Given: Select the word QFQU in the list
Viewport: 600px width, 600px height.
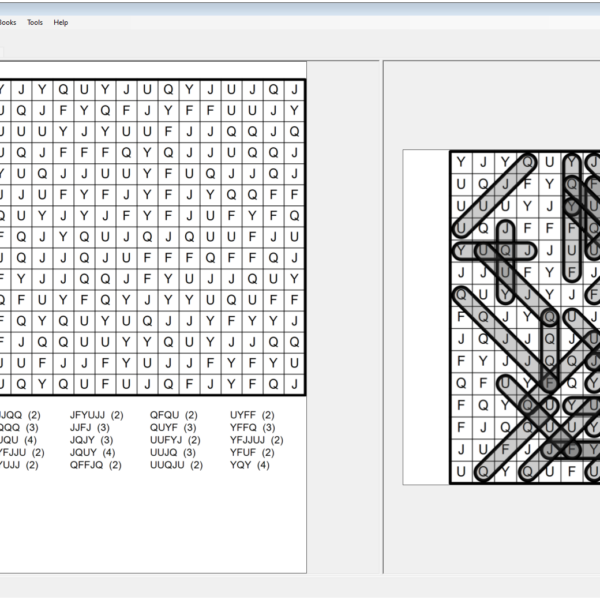Looking at the screenshot, I should tap(165, 415).
